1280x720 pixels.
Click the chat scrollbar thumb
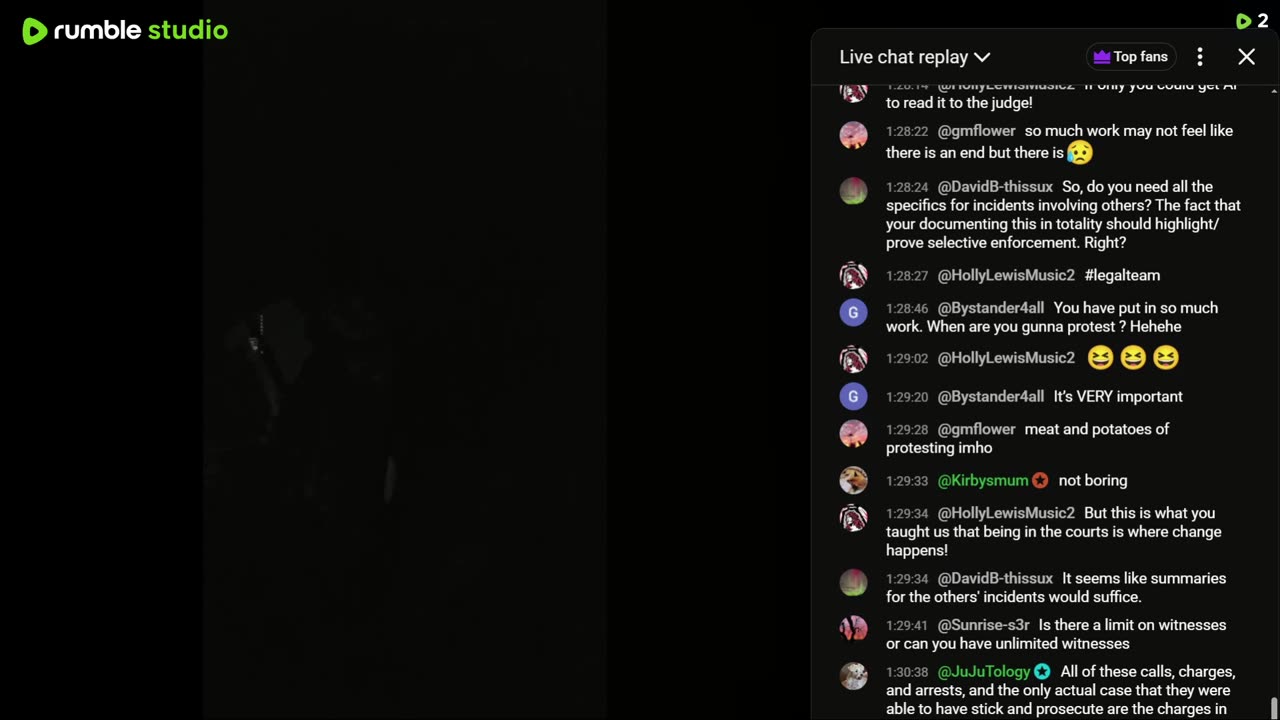pyautogui.click(x=1273, y=709)
